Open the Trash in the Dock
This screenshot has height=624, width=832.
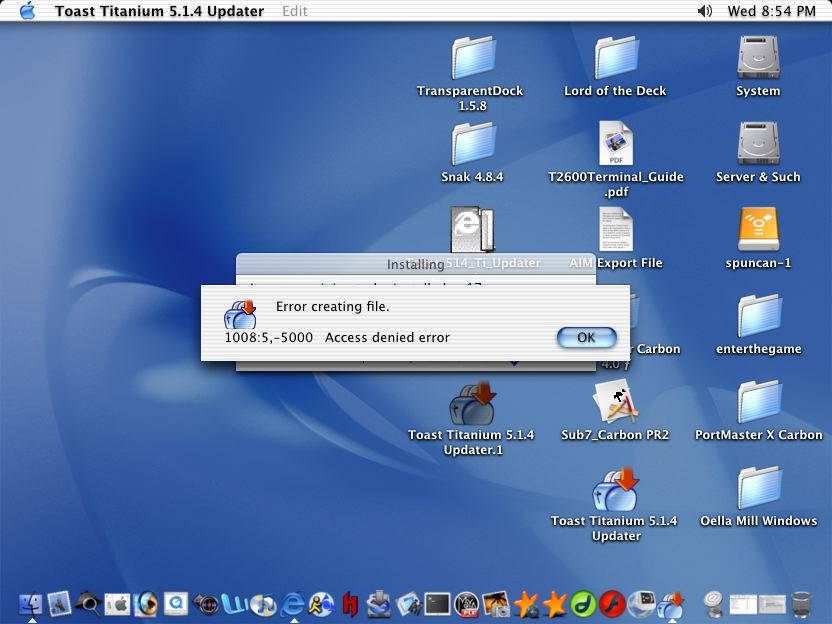pyautogui.click(x=801, y=604)
